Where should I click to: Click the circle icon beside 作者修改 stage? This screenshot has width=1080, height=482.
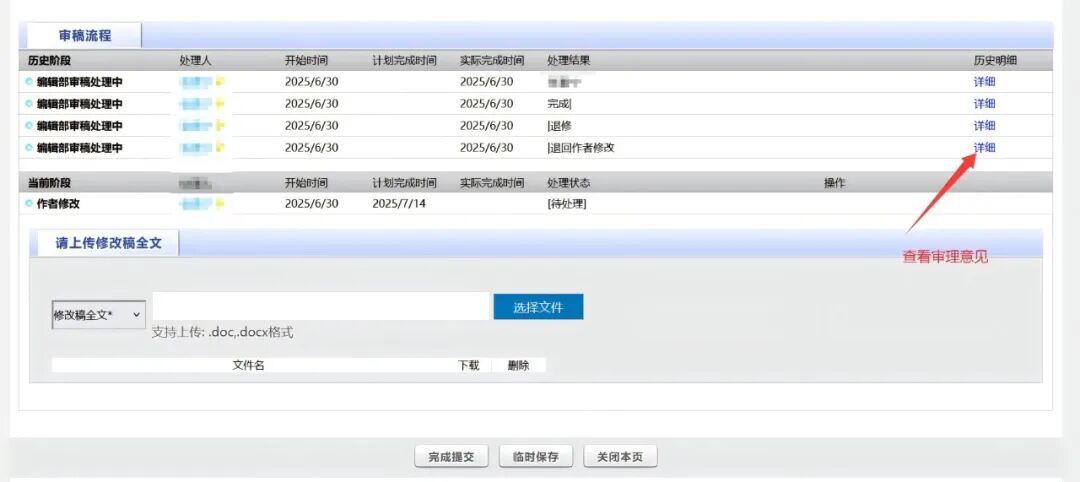click(x=29, y=204)
